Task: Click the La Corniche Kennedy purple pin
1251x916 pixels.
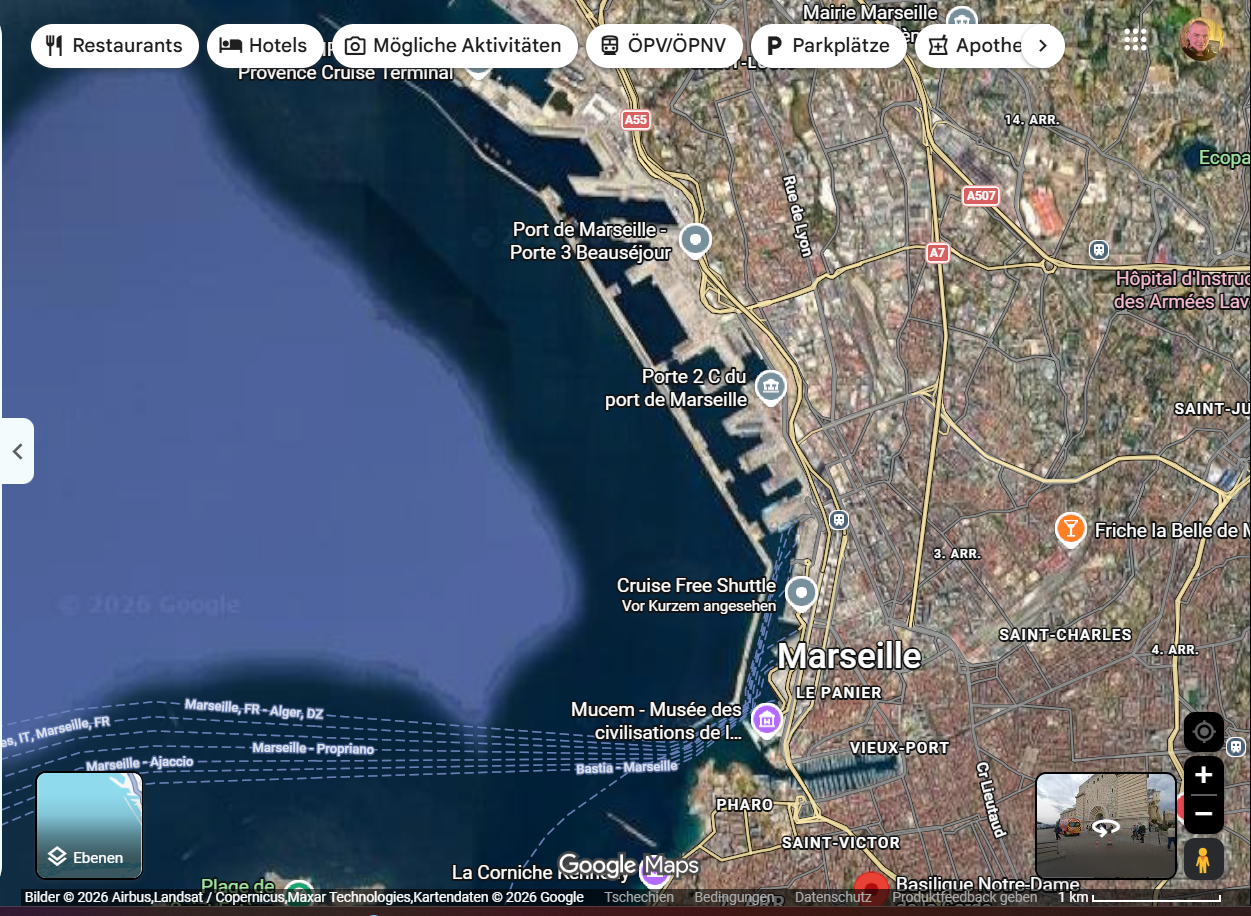Action: [x=654, y=874]
